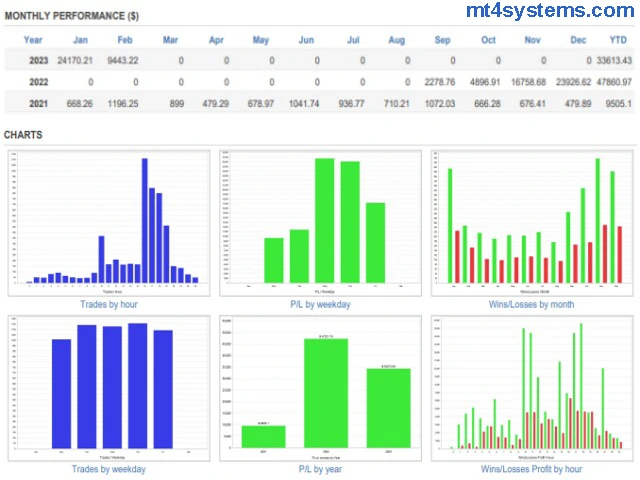Click the Year column header
The image size is (640, 480).
tap(33, 40)
